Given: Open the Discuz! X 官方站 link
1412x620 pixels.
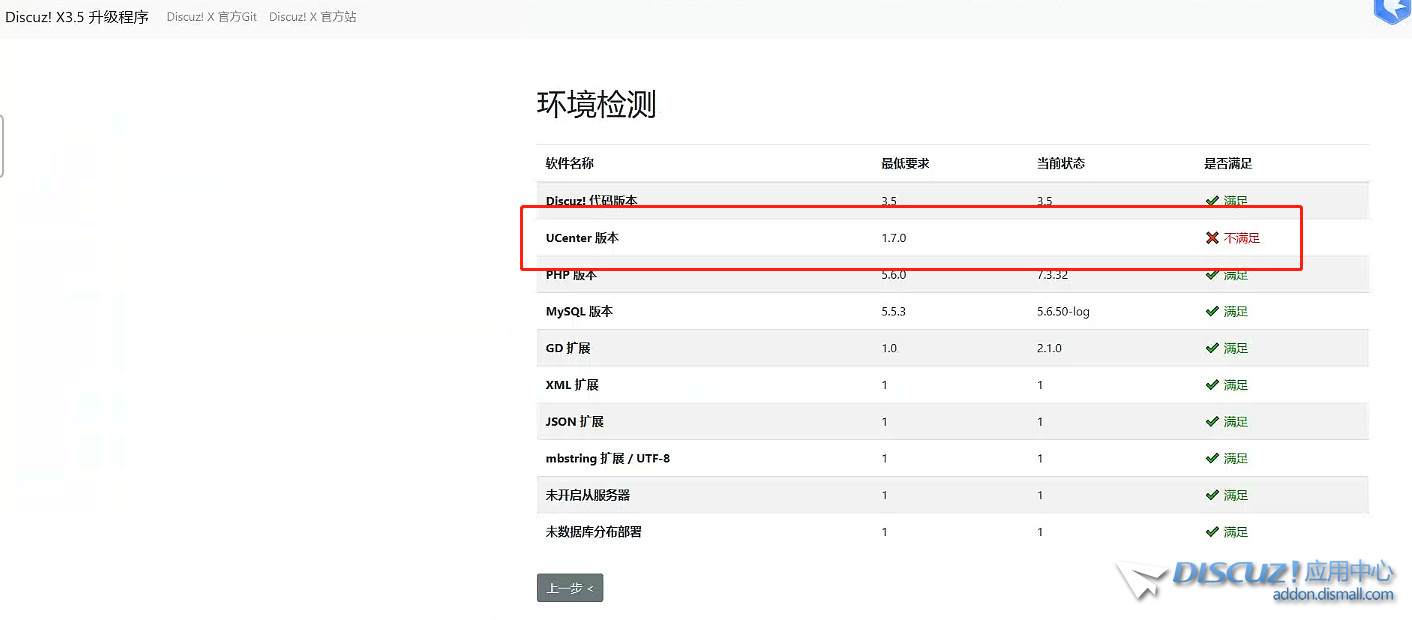Looking at the screenshot, I should point(313,17).
